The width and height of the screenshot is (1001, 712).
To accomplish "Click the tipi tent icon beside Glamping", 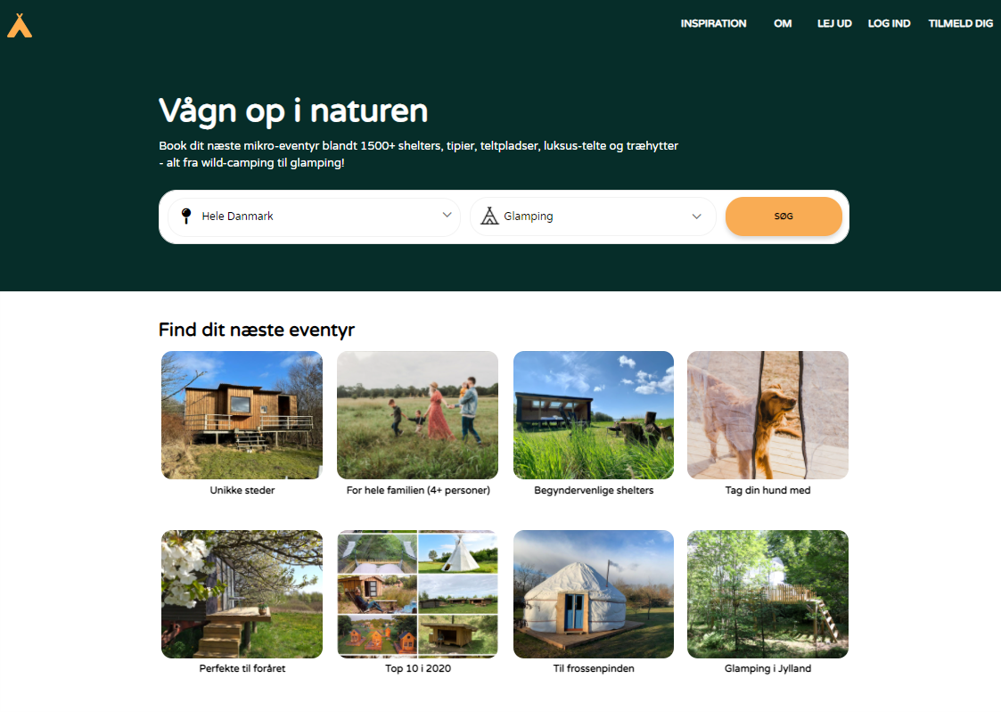I will (x=490, y=216).
